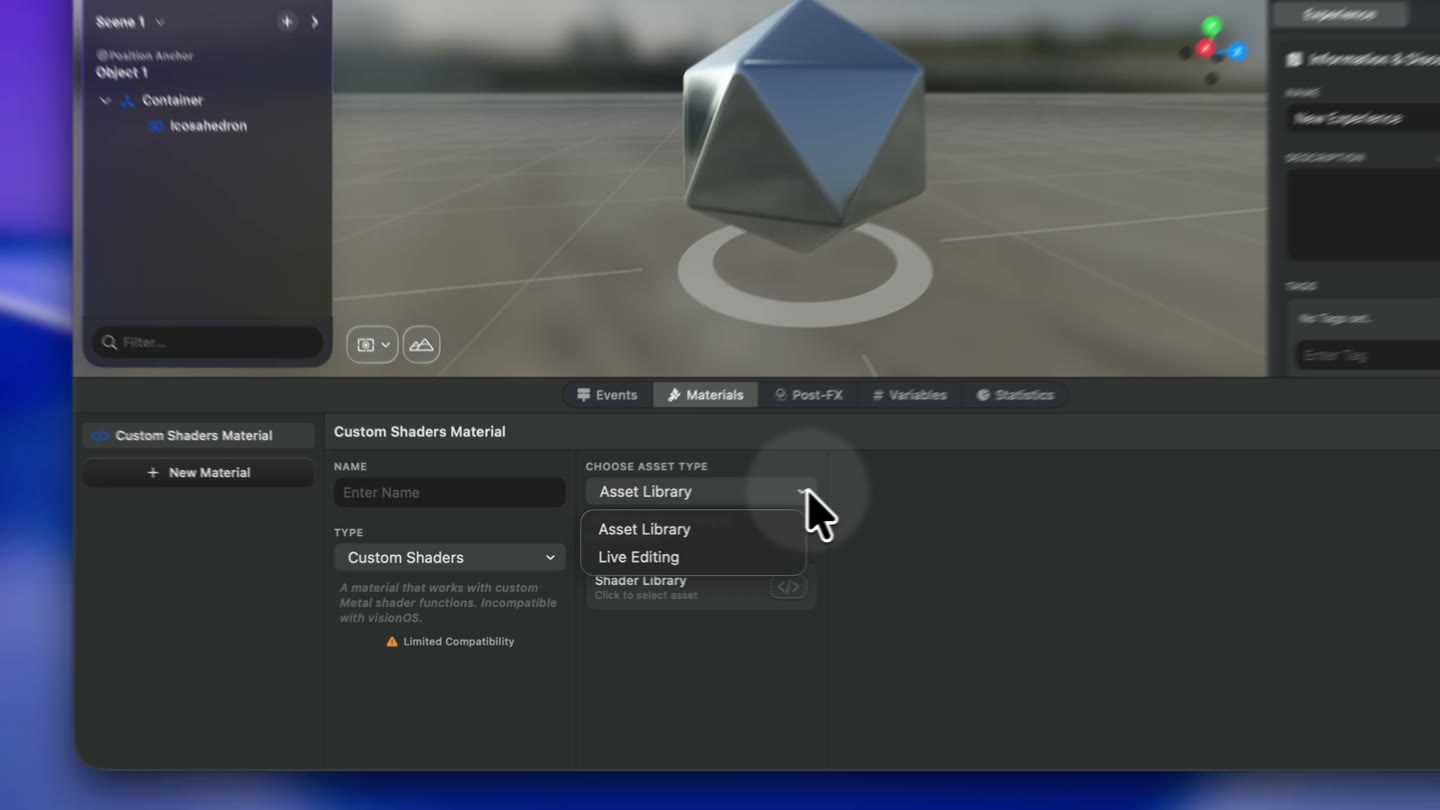Image resolution: width=1440 pixels, height=810 pixels.
Task: Click the shader code brackets icon
Action: click(789, 587)
